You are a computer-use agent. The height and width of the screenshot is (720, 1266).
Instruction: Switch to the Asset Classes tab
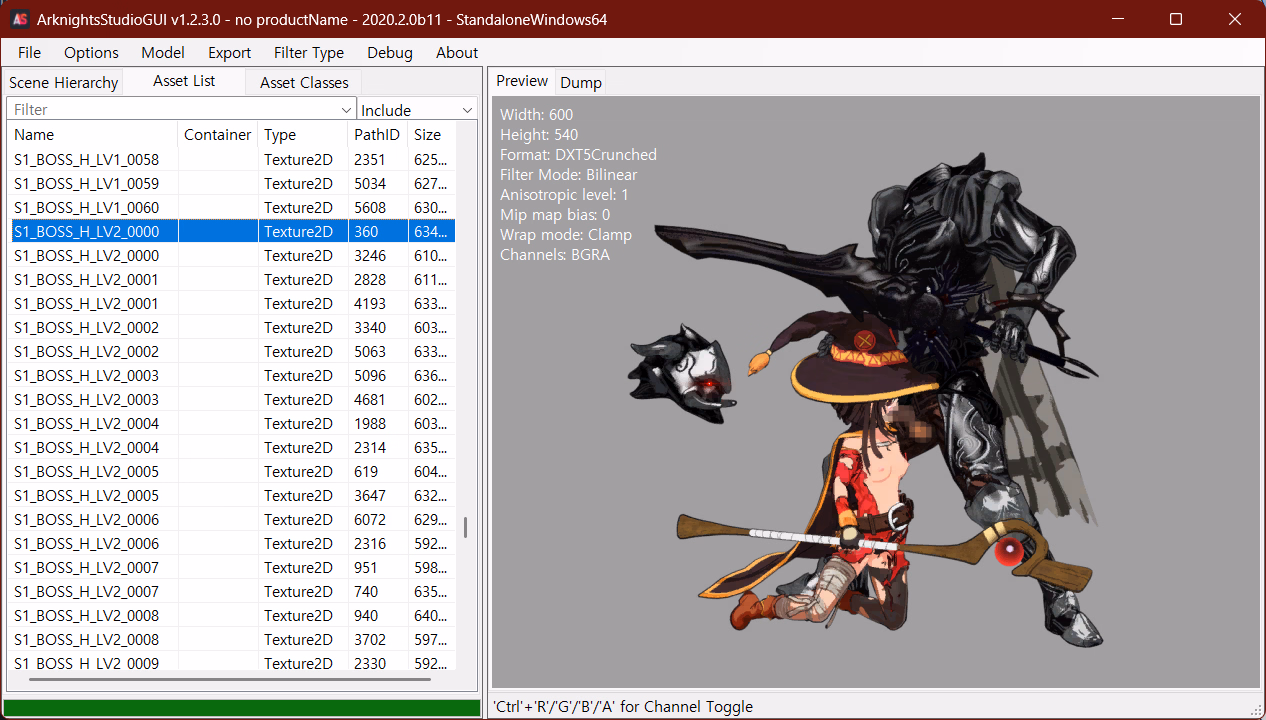point(304,83)
